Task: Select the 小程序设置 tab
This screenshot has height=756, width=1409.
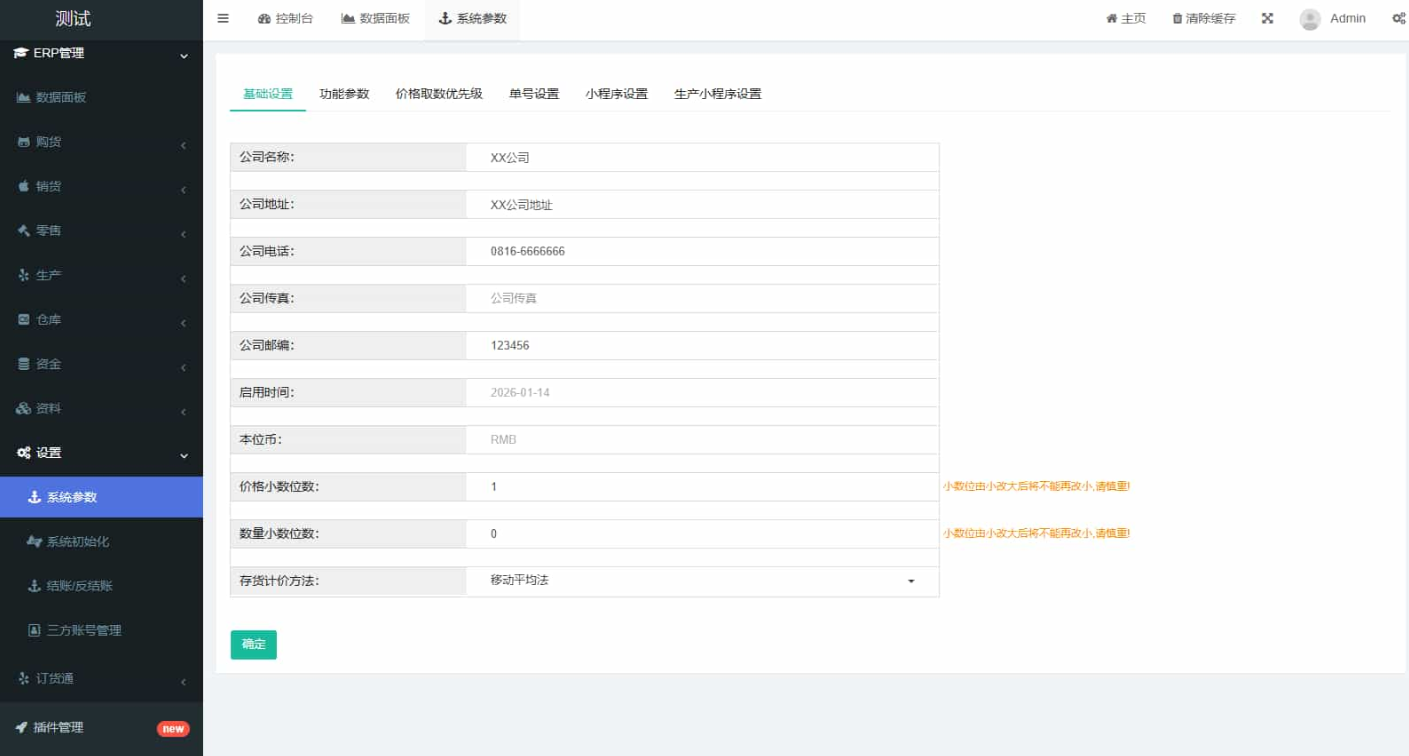Action: pyautogui.click(x=616, y=93)
